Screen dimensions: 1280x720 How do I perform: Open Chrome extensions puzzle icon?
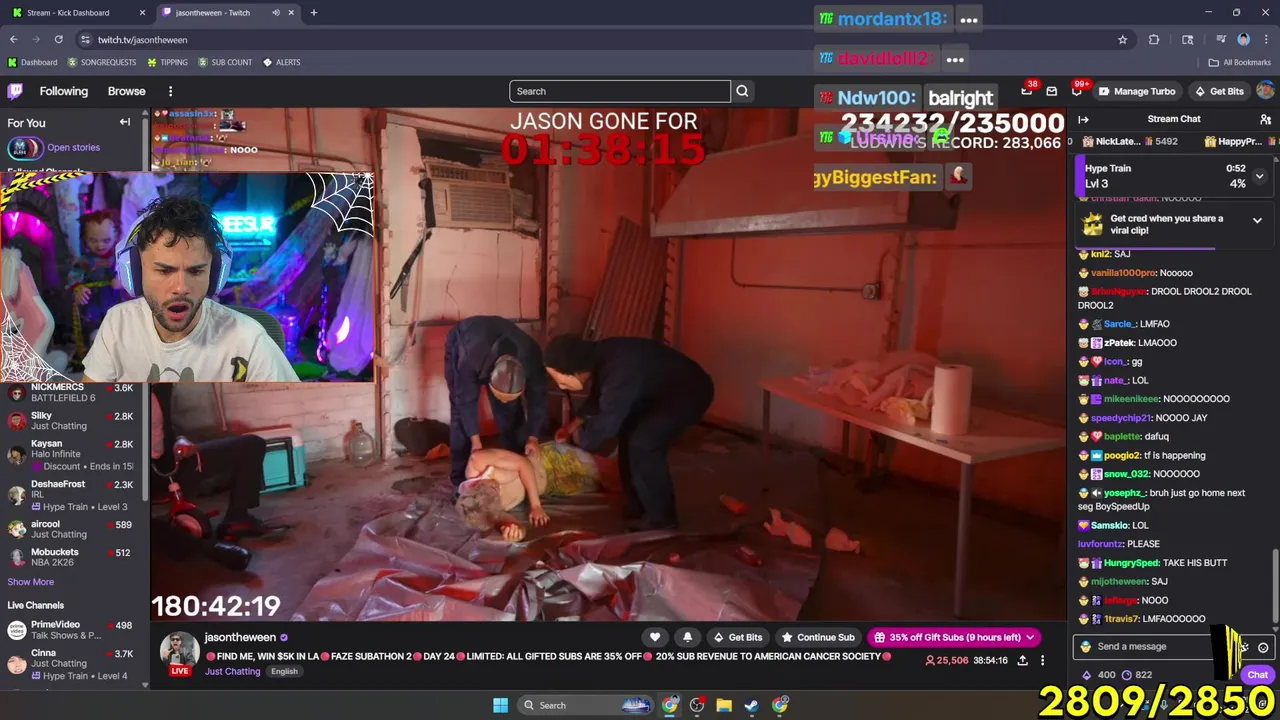(1154, 40)
